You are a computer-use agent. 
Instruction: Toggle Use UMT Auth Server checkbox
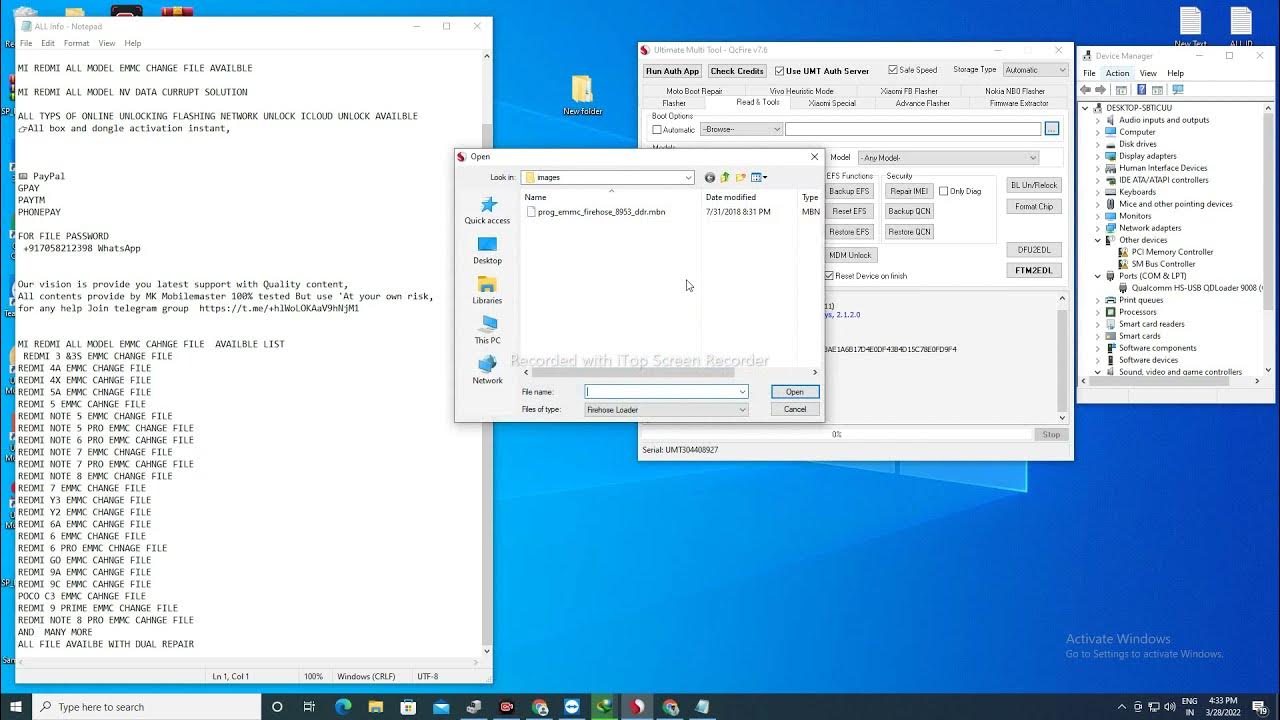pyautogui.click(x=780, y=71)
